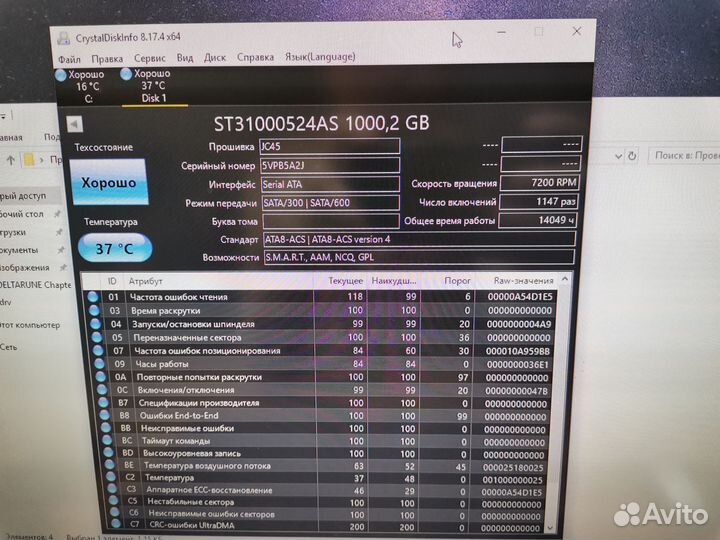Screen dimensions: 720x540
Task: Click status circle of row B8 Ошибки End-to-End
Action: pos(105,415)
